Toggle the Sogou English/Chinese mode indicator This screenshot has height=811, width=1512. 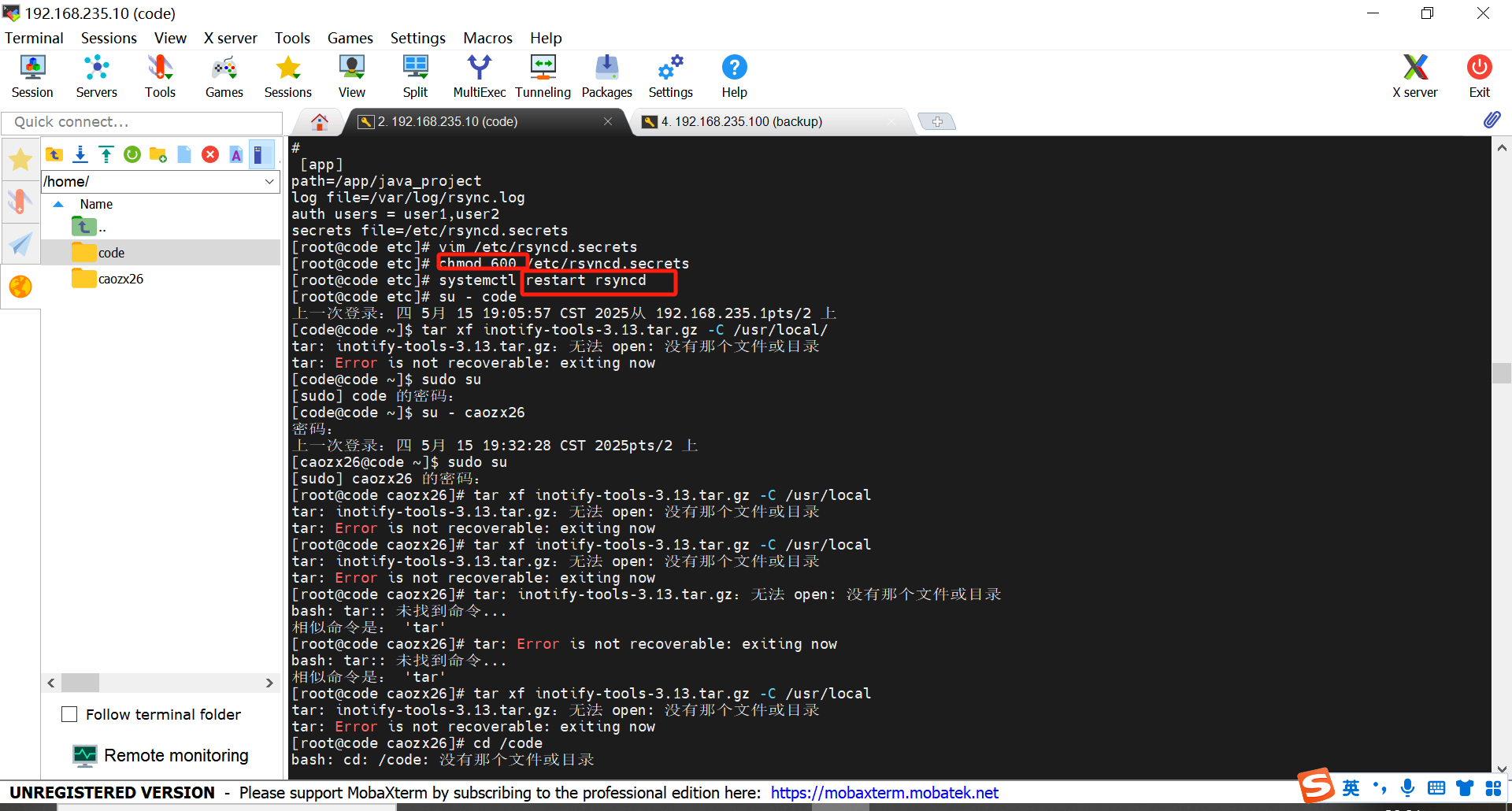[x=1351, y=788]
